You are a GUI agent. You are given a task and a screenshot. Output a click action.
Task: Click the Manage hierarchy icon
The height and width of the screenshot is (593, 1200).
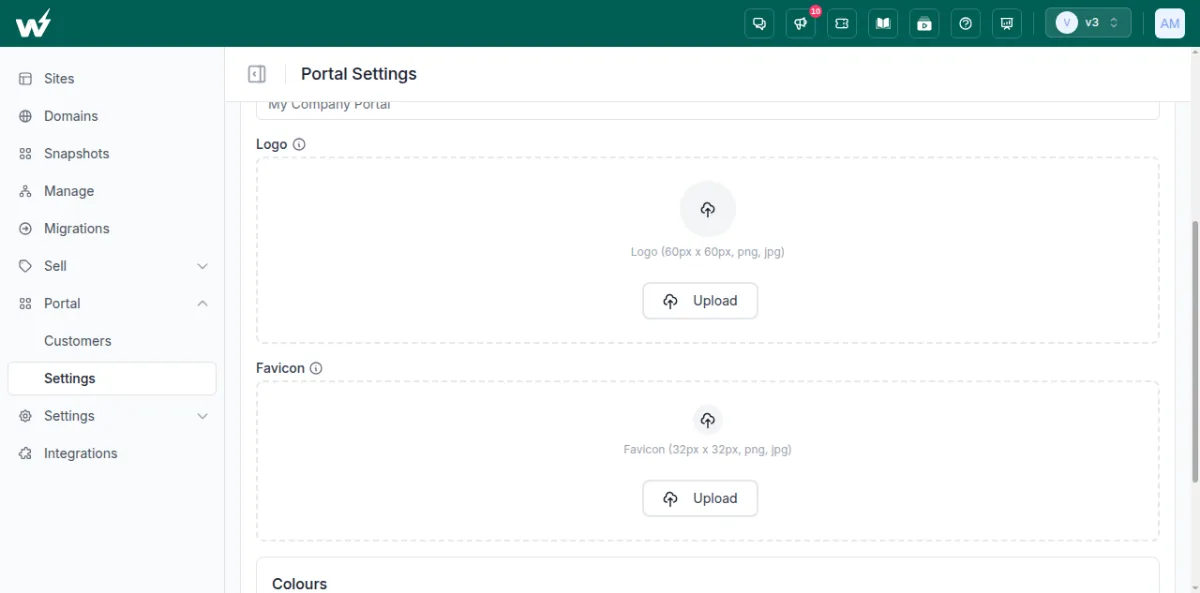pos(26,191)
